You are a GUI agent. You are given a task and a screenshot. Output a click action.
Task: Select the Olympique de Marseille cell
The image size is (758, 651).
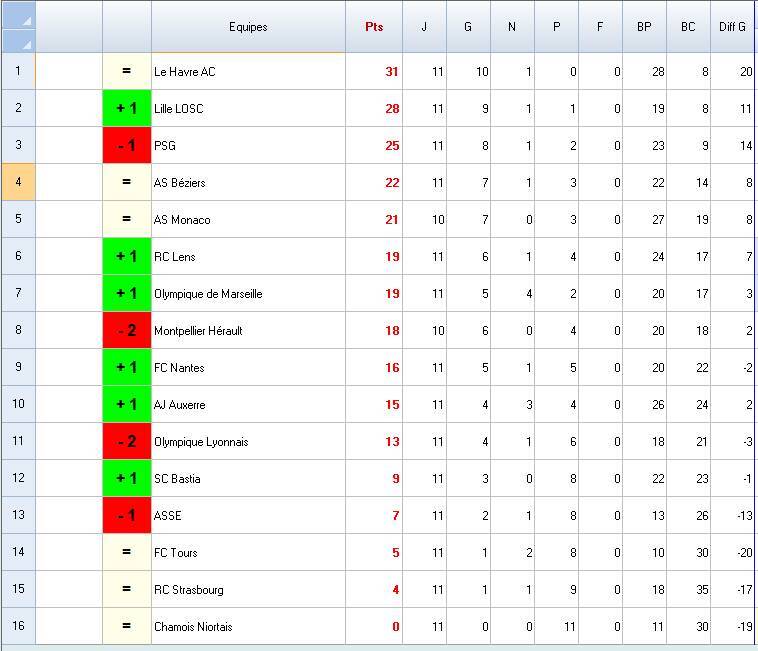tap(248, 293)
